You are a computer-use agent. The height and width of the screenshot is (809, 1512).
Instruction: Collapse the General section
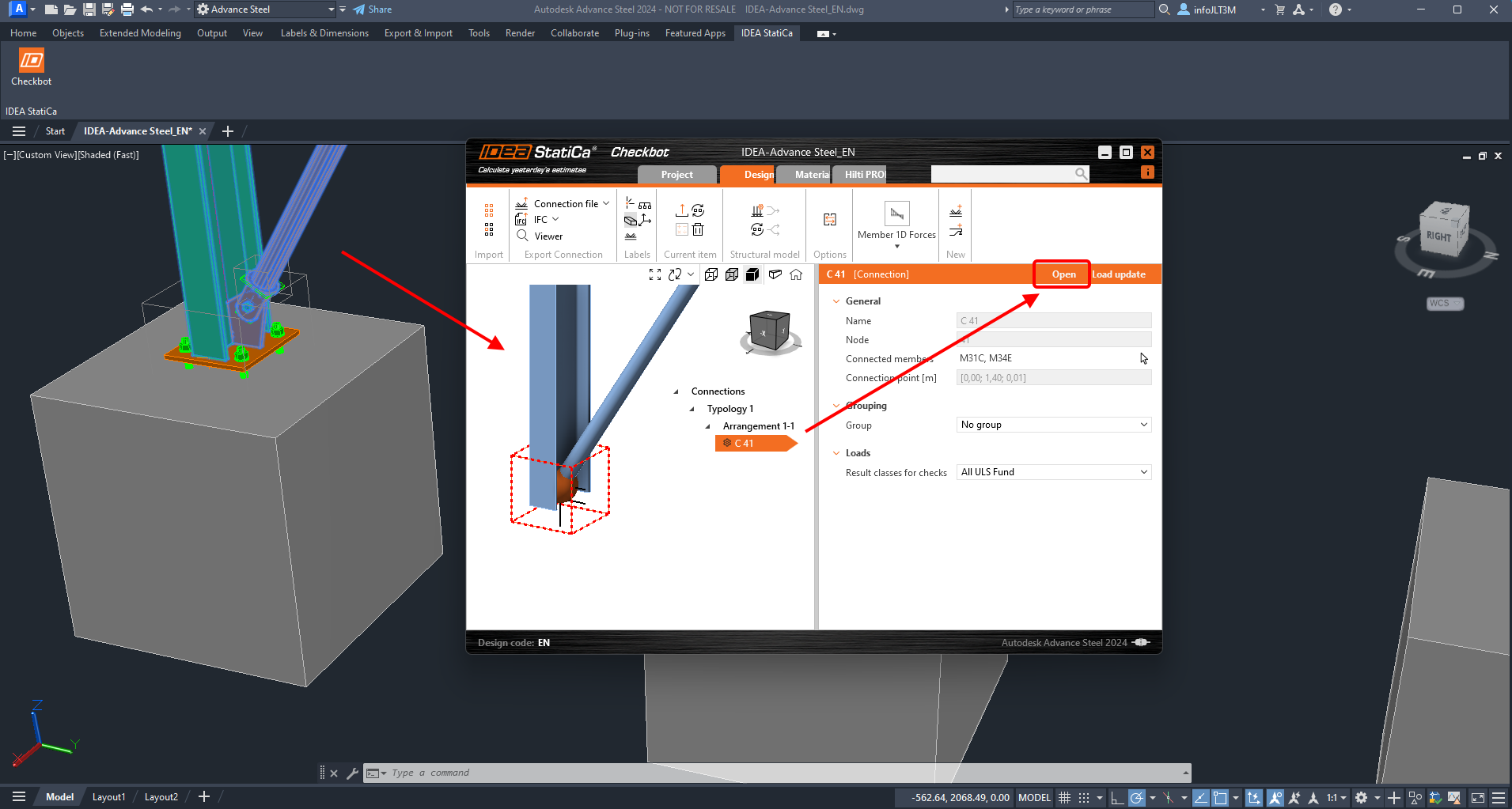tap(836, 301)
